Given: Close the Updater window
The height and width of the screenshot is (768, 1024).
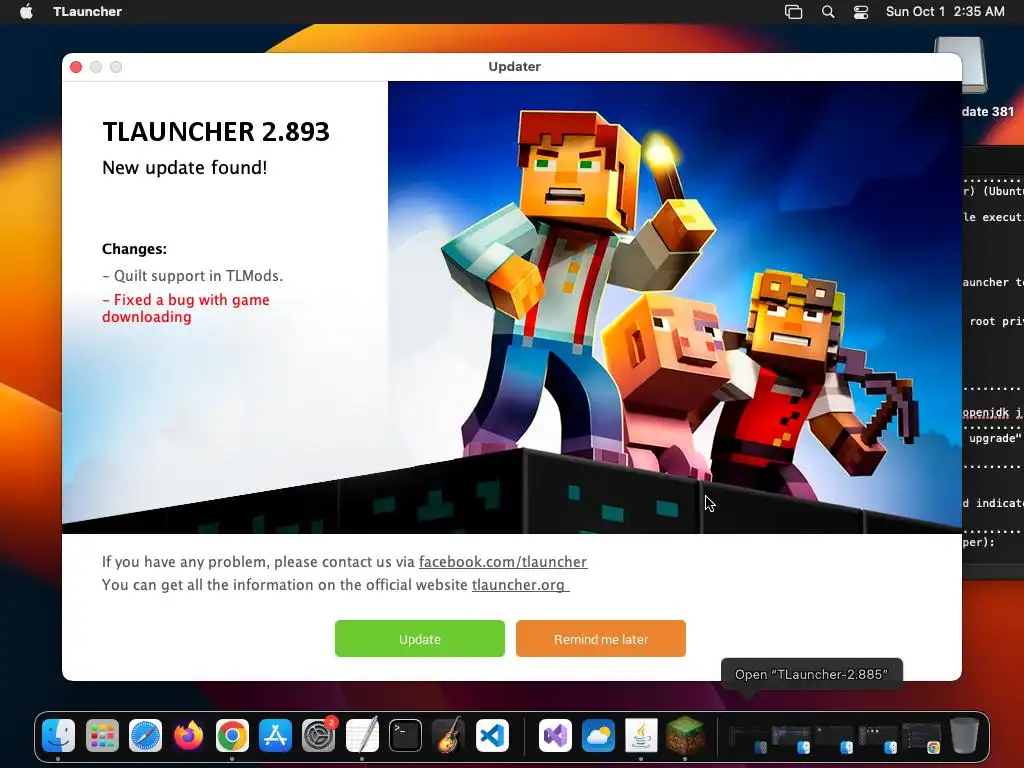Looking at the screenshot, I should [76, 67].
